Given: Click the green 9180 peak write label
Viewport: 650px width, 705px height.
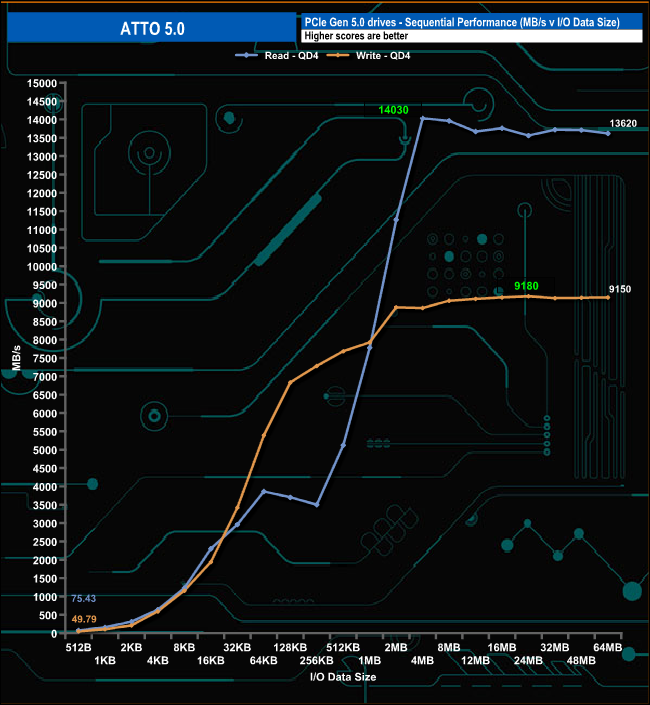Looking at the screenshot, I should click(526, 286).
